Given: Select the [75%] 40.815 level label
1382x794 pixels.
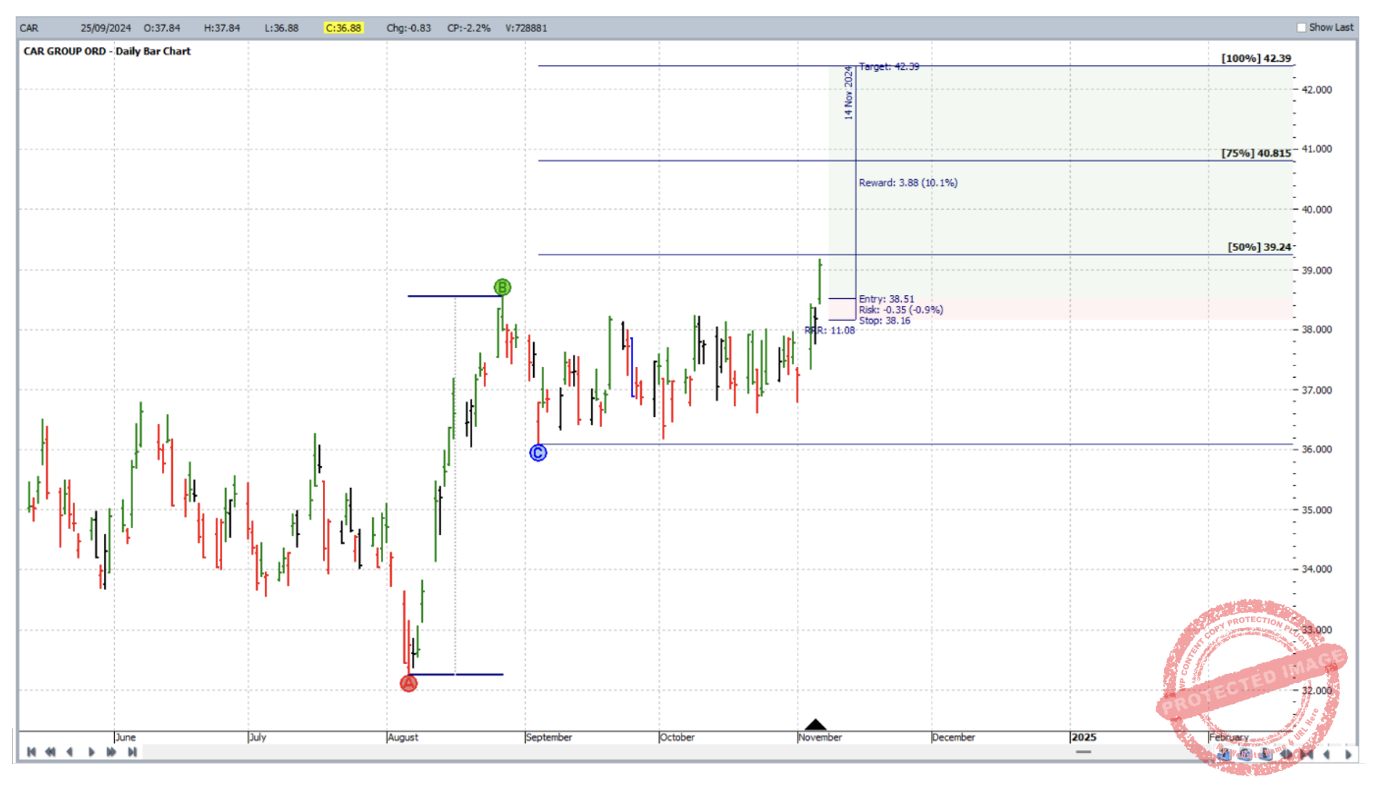Looking at the screenshot, I should (1256, 154).
